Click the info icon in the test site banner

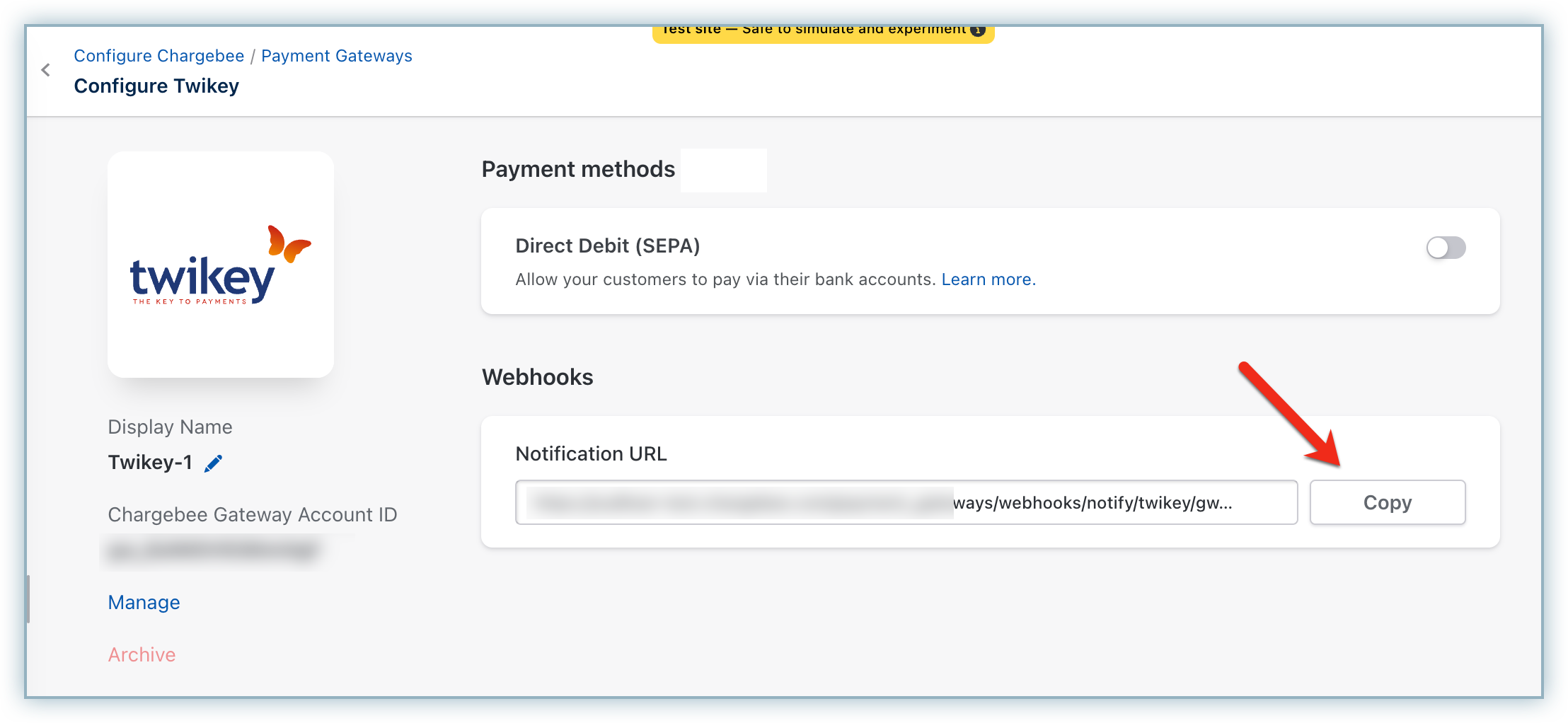978,30
